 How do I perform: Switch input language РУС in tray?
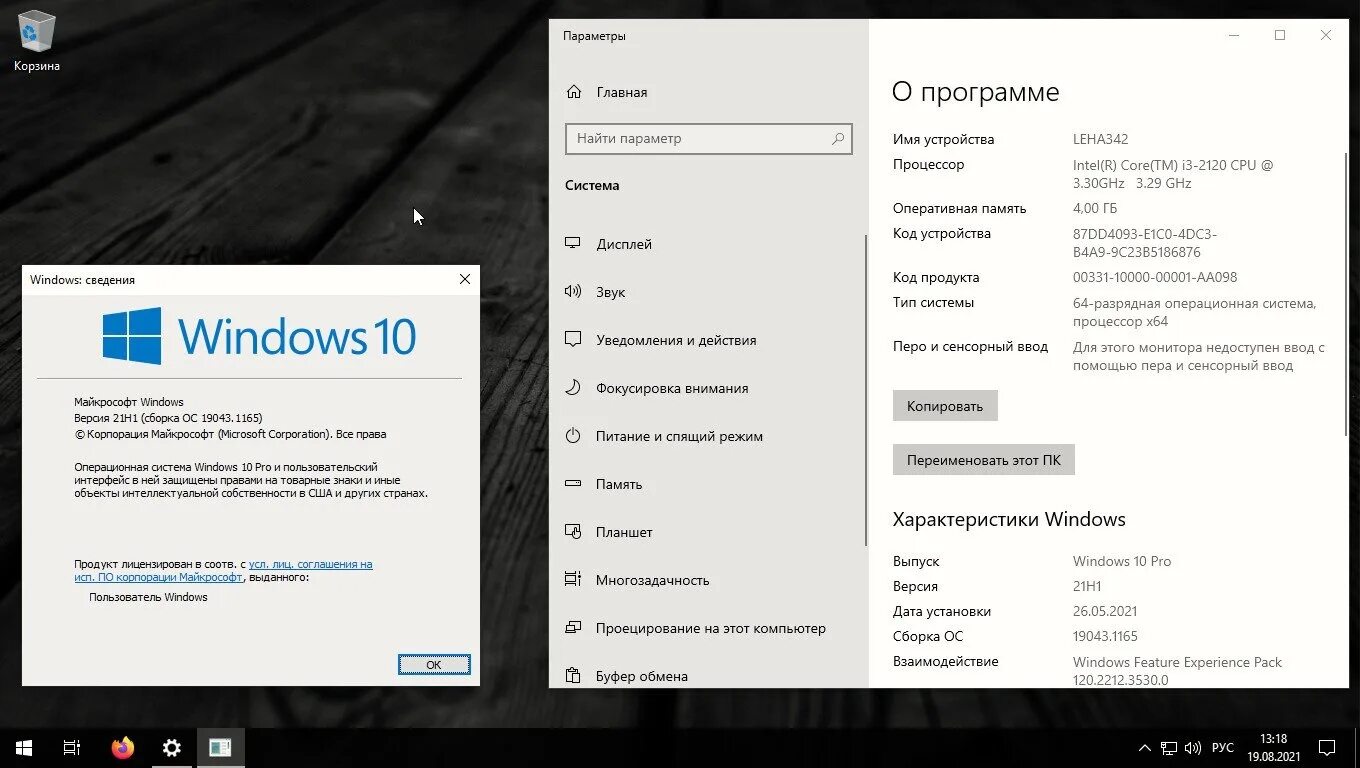point(1222,748)
